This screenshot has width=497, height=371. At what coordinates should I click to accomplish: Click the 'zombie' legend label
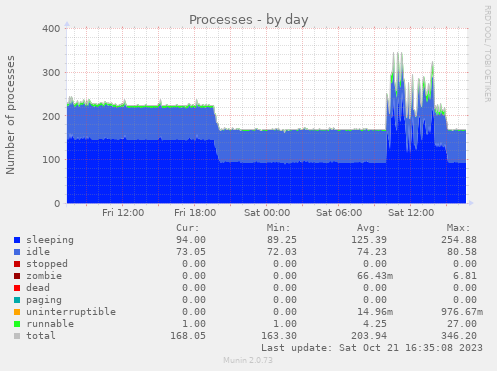44,276
